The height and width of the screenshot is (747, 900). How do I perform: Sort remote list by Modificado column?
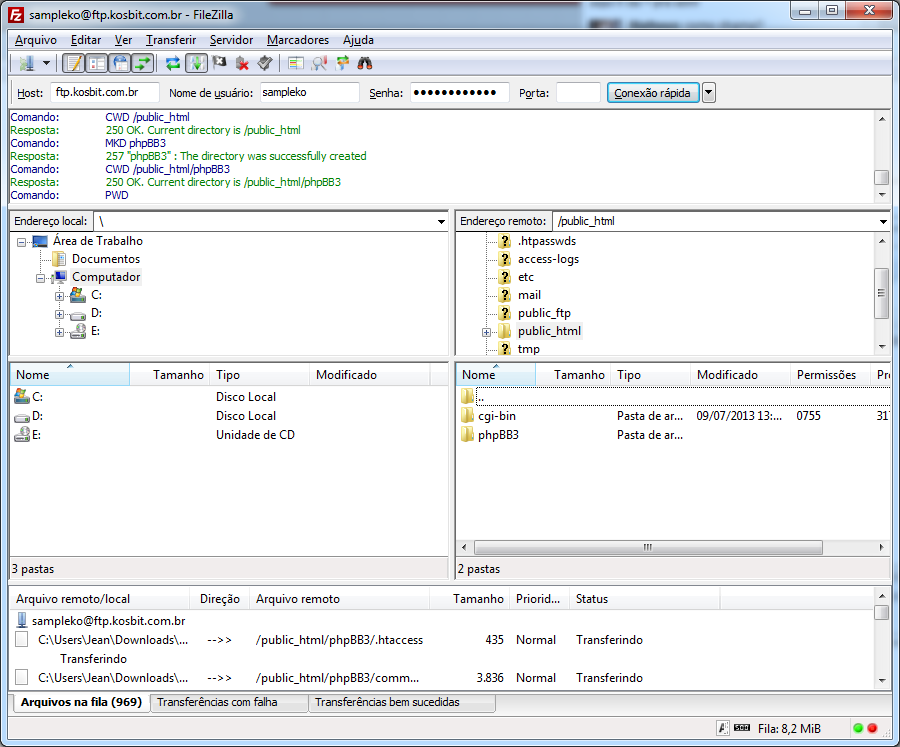click(x=740, y=375)
